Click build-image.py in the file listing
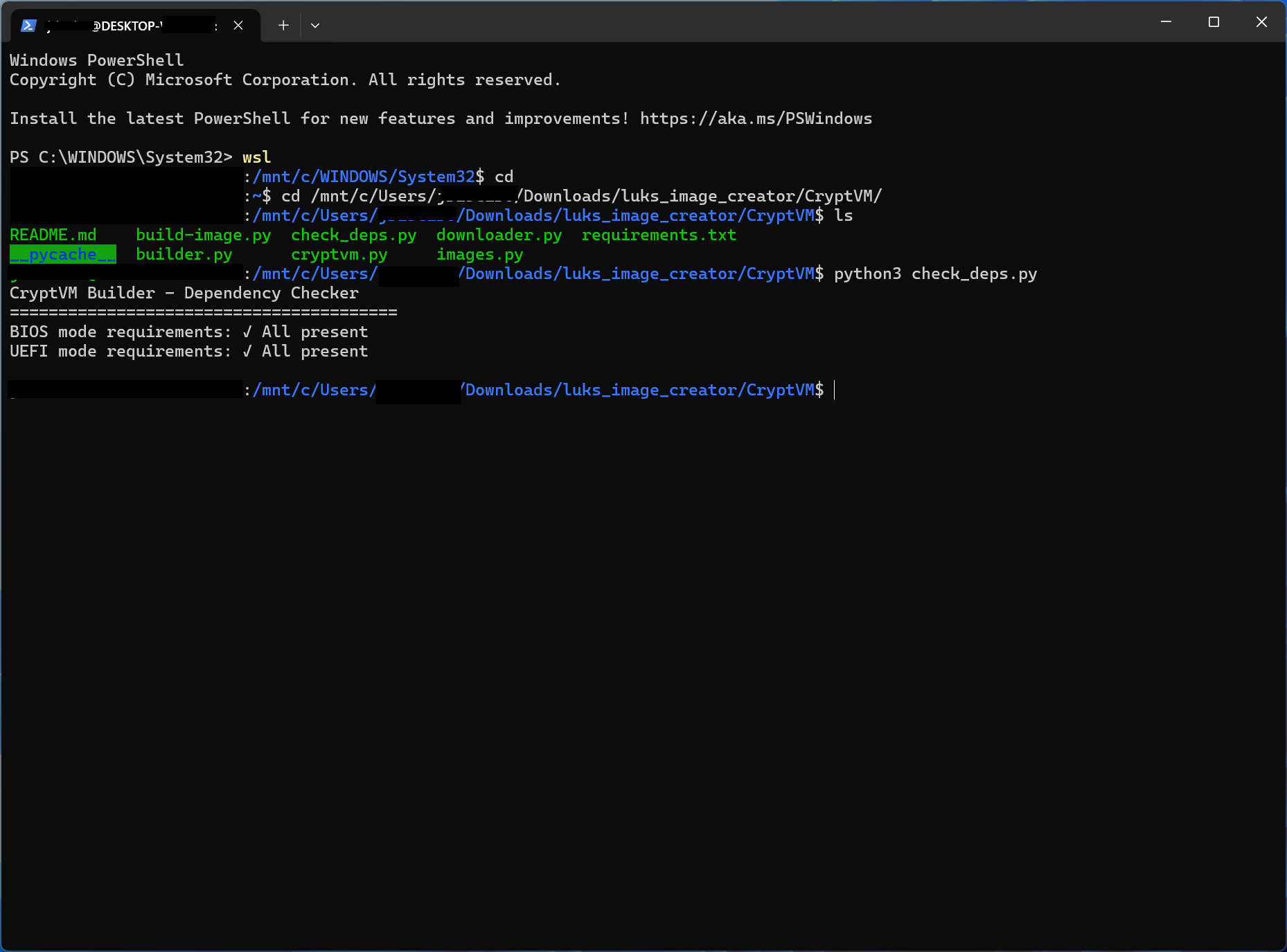This screenshot has width=1287, height=952. point(203,235)
